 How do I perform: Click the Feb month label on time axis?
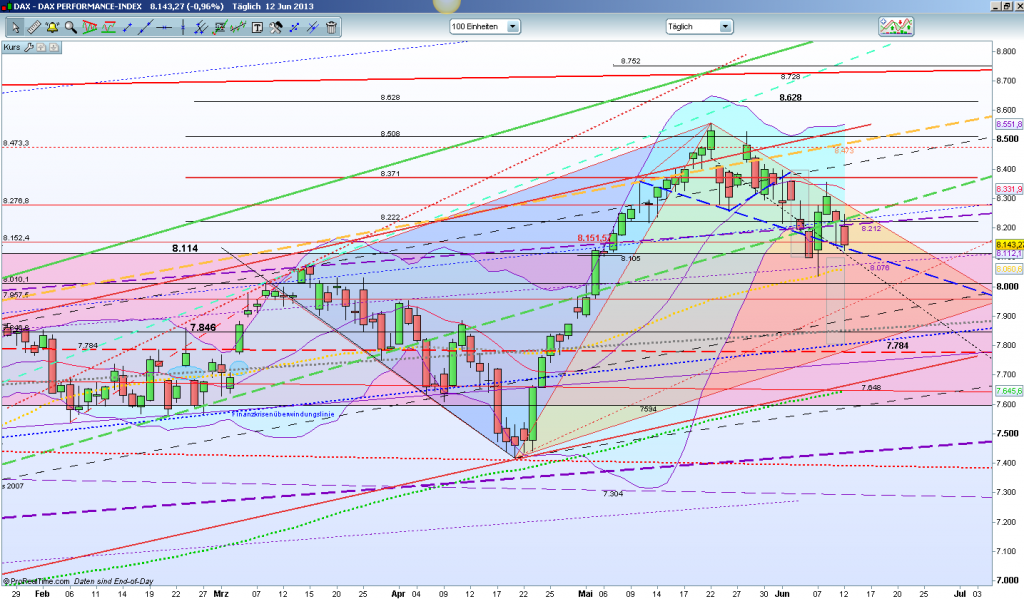click(42, 594)
